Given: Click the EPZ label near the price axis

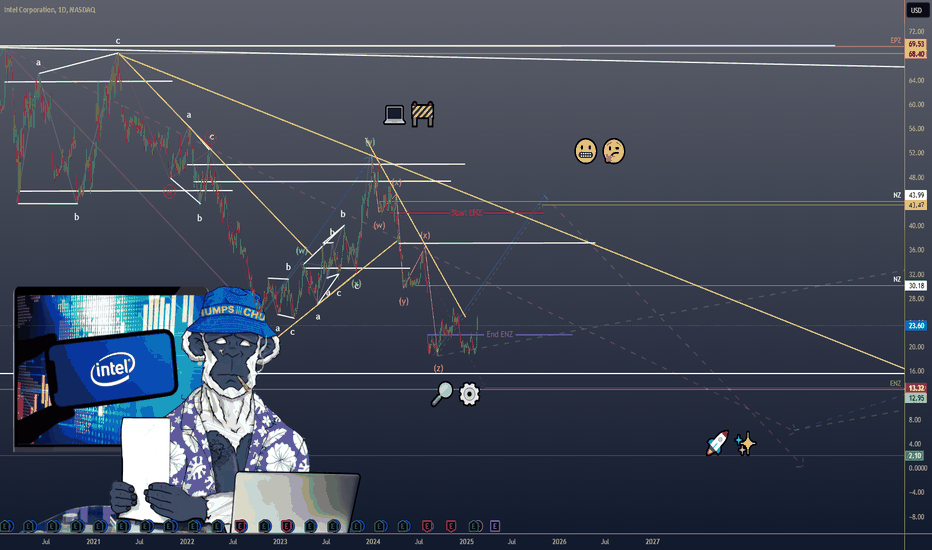Looking at the screenshot, I should (x=895, y=40).
